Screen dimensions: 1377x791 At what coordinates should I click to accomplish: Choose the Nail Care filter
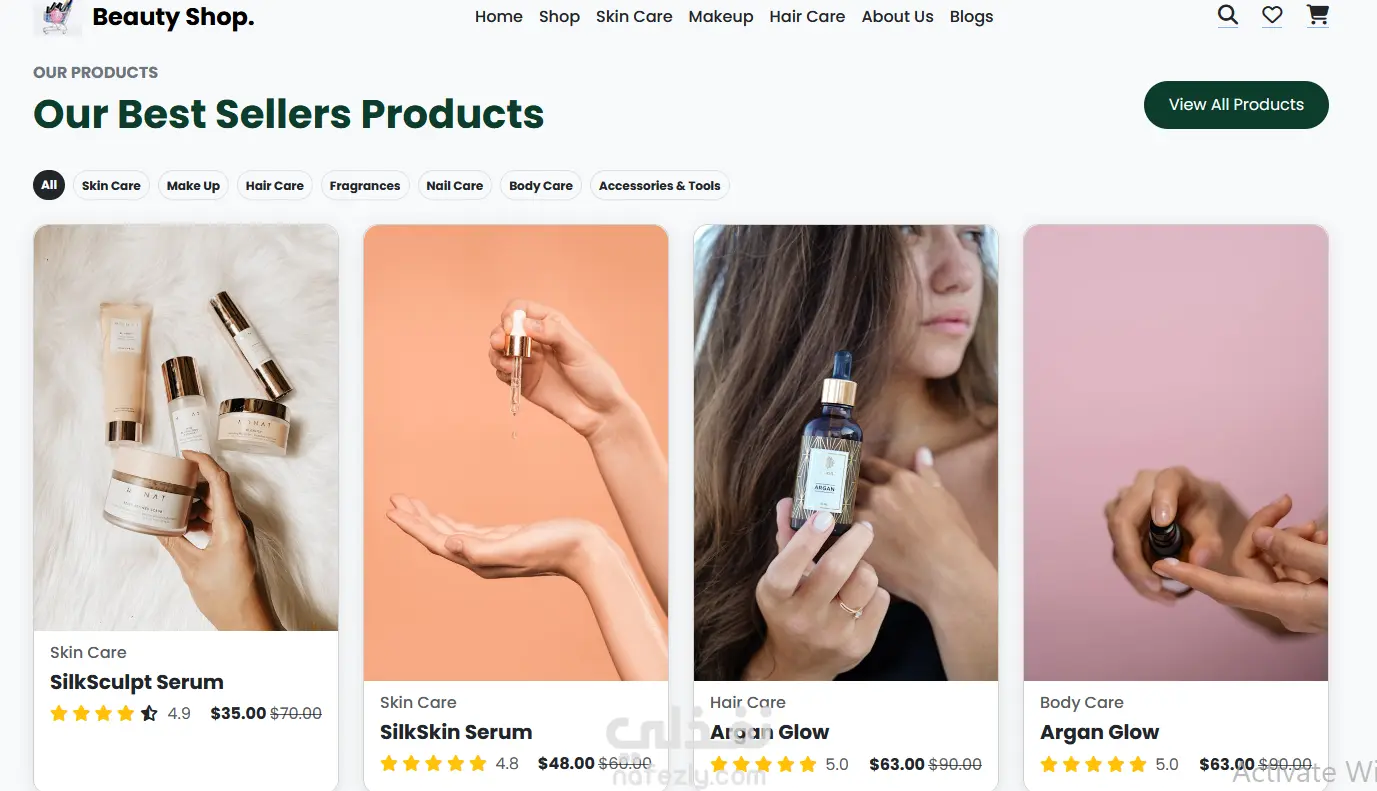(454, 185)
